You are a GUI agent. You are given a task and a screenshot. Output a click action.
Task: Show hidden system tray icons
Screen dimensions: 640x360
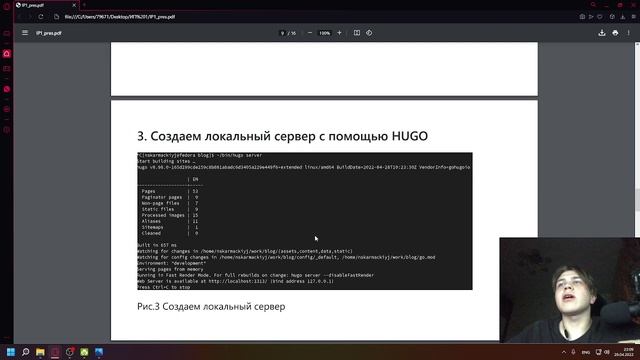[564, 352]
